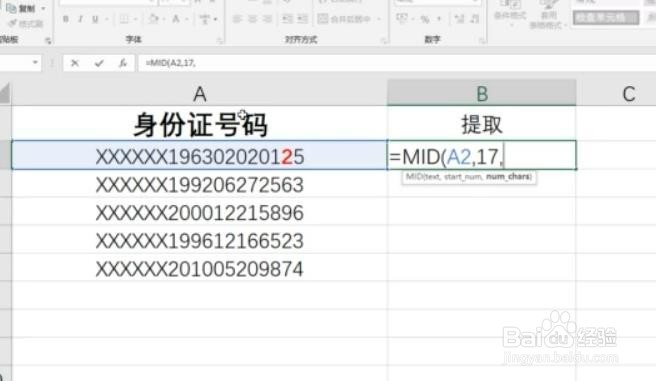Expand the Fill Color dropdown arrow
This screenshot has height=381, width=656.
tap(164, 19)
